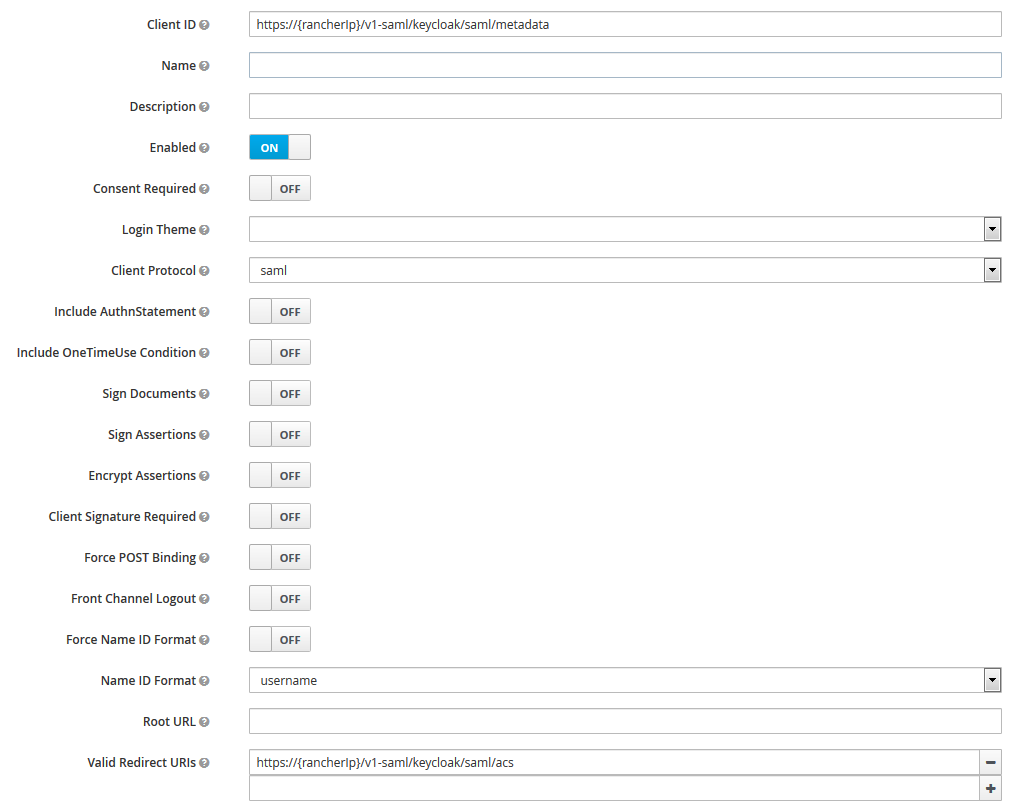Click help icon beside Client Protocol
Image resolution: width=1036 pixels, height=804 pixels.
[x=204, y=271]
